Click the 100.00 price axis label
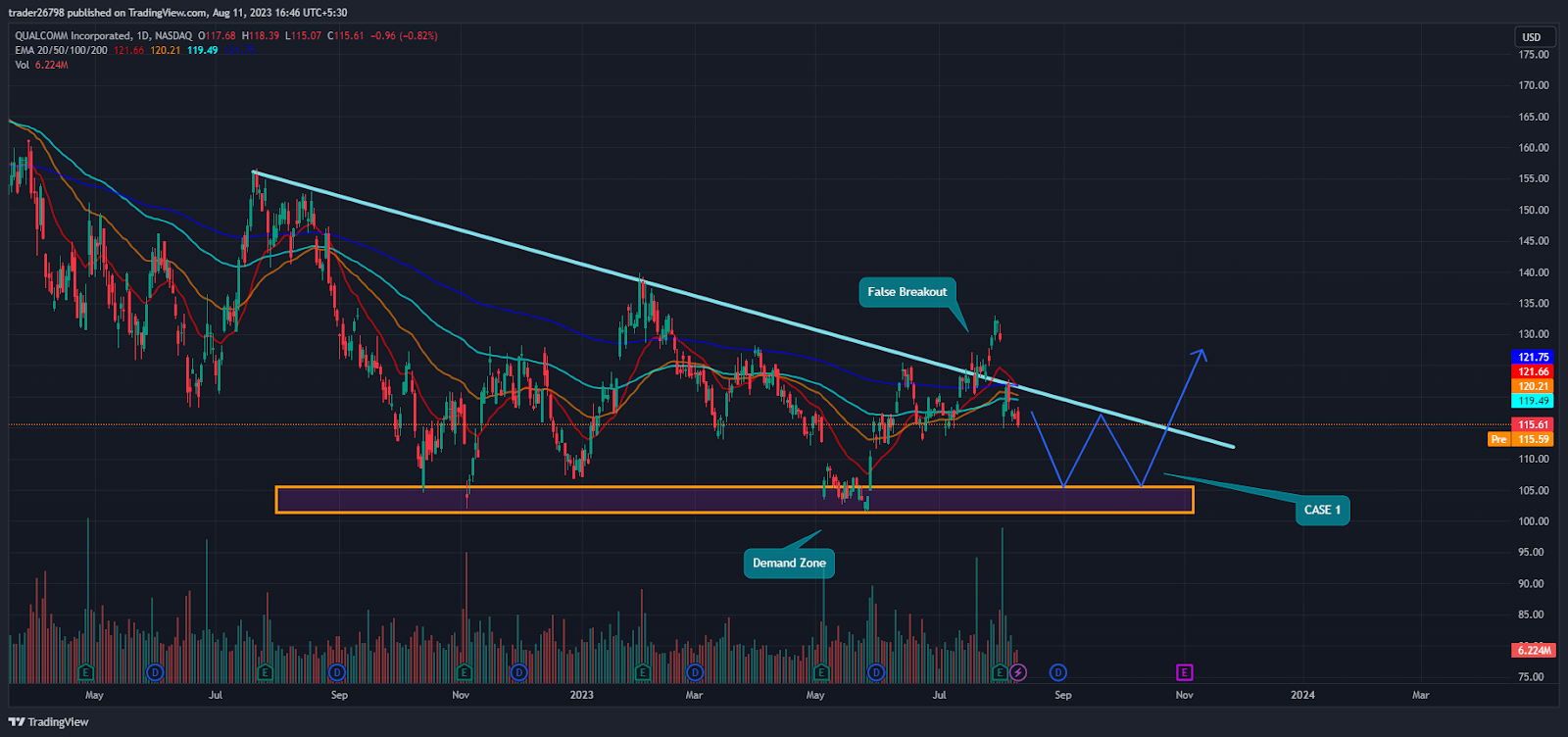This screenshot has width=1568, height=737. click(x=1534, y=521)
